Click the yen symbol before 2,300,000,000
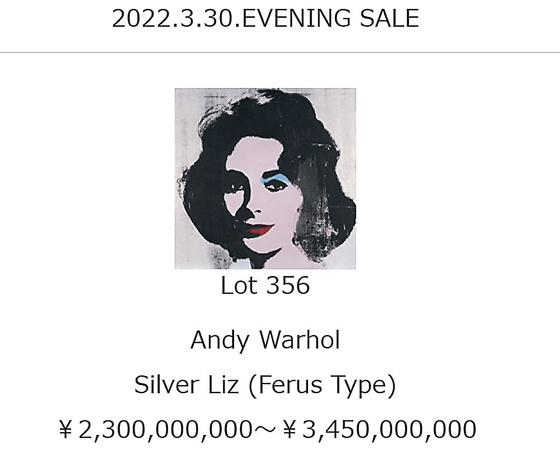560x473 pixels. 65,429
